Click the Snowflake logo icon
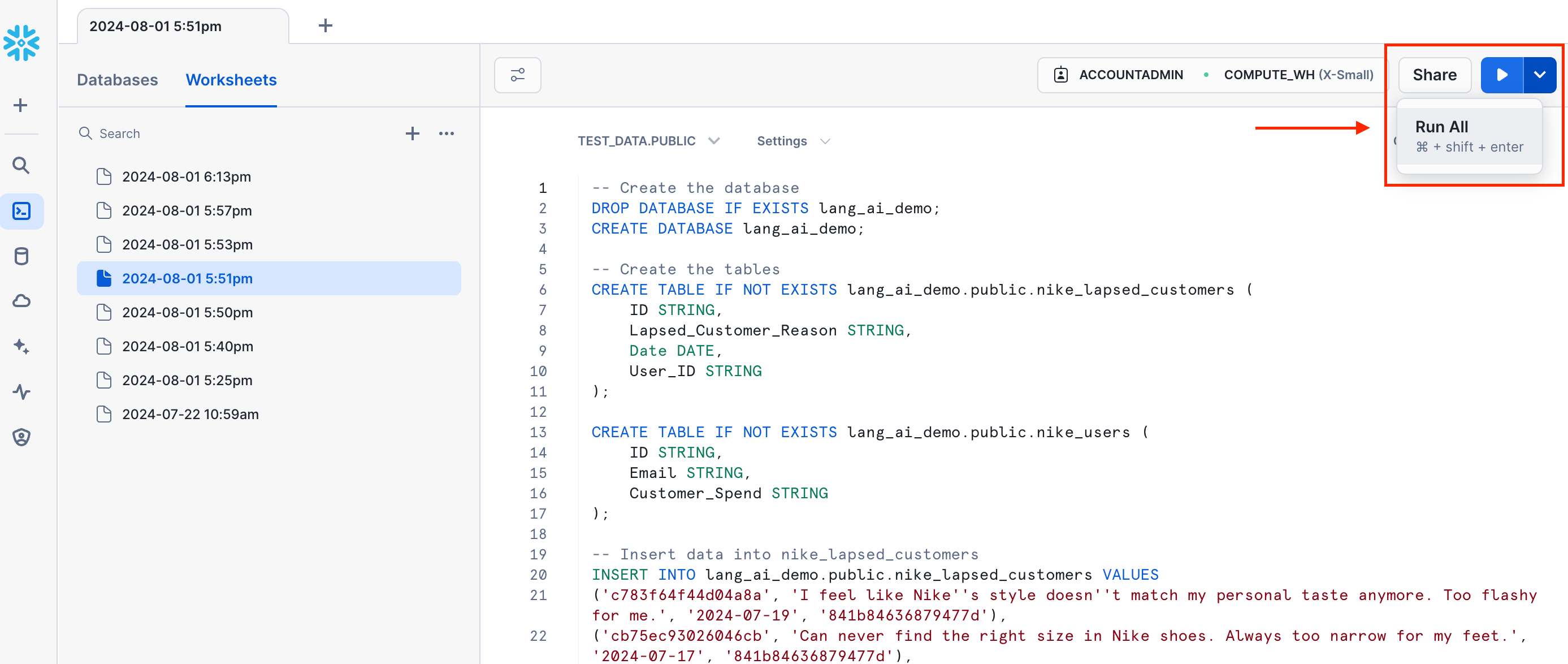This screenshot has width=1568, height=664. [x=21, y=42]
